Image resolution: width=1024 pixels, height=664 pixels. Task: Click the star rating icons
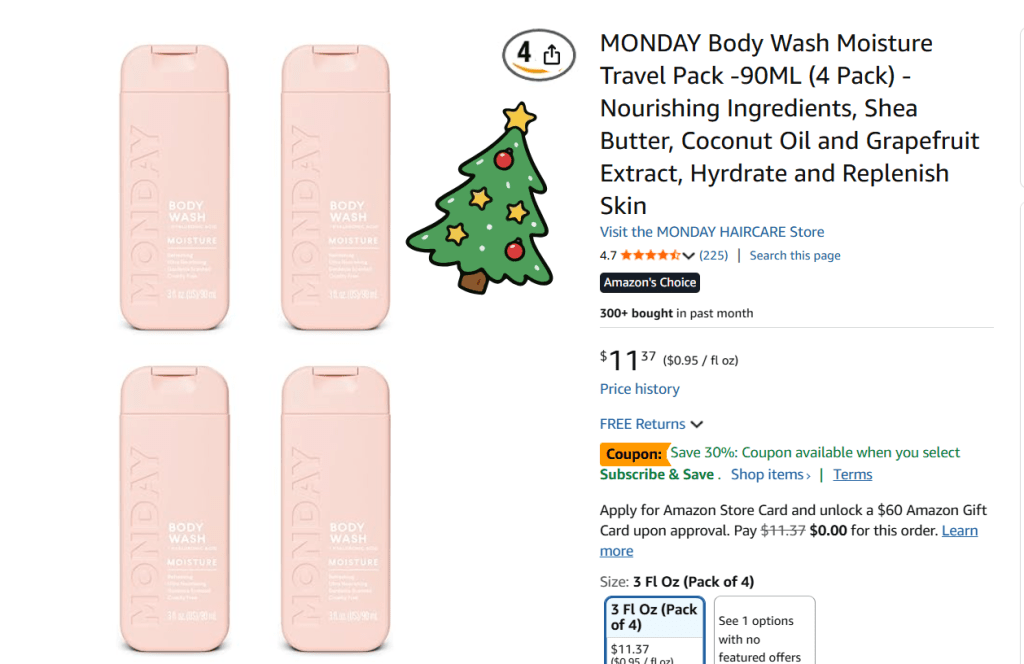[650, 256]
